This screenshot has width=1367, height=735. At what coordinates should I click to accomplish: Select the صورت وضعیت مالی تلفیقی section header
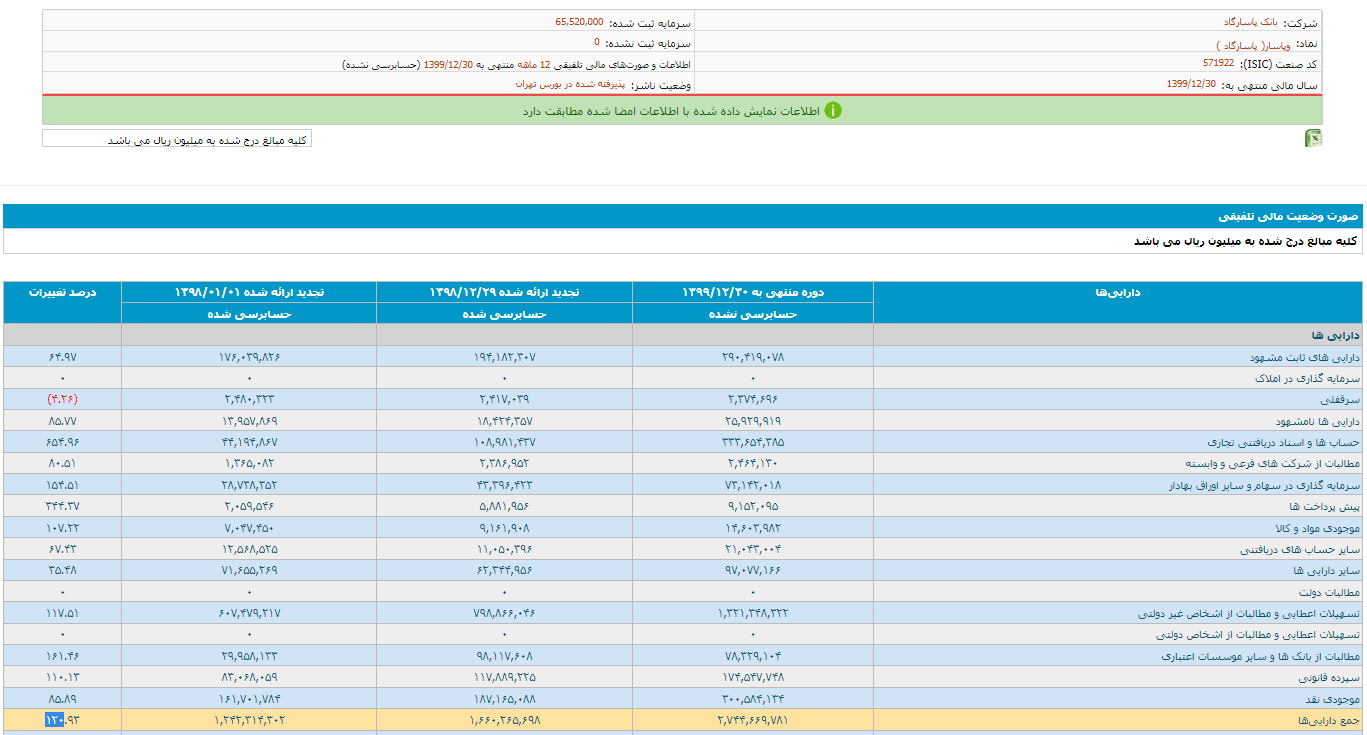(x=1289, y=216)
